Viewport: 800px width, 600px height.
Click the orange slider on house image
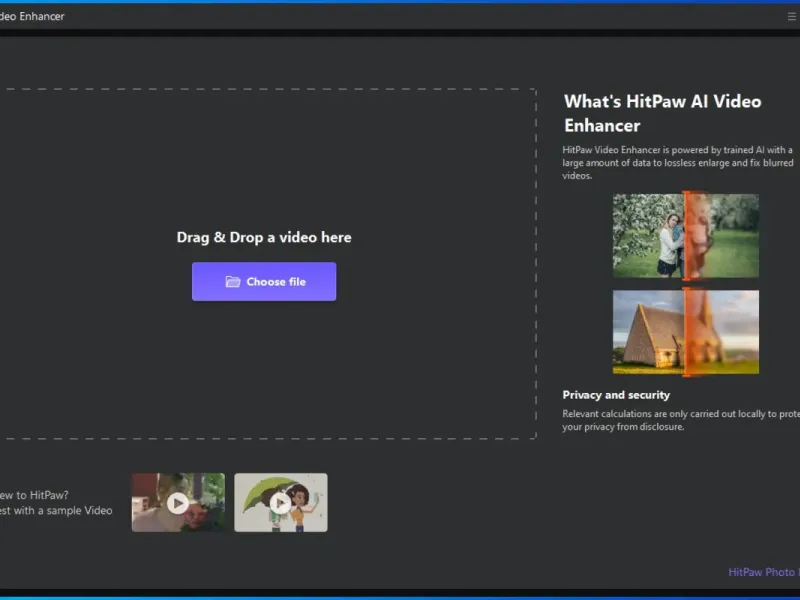687,332
